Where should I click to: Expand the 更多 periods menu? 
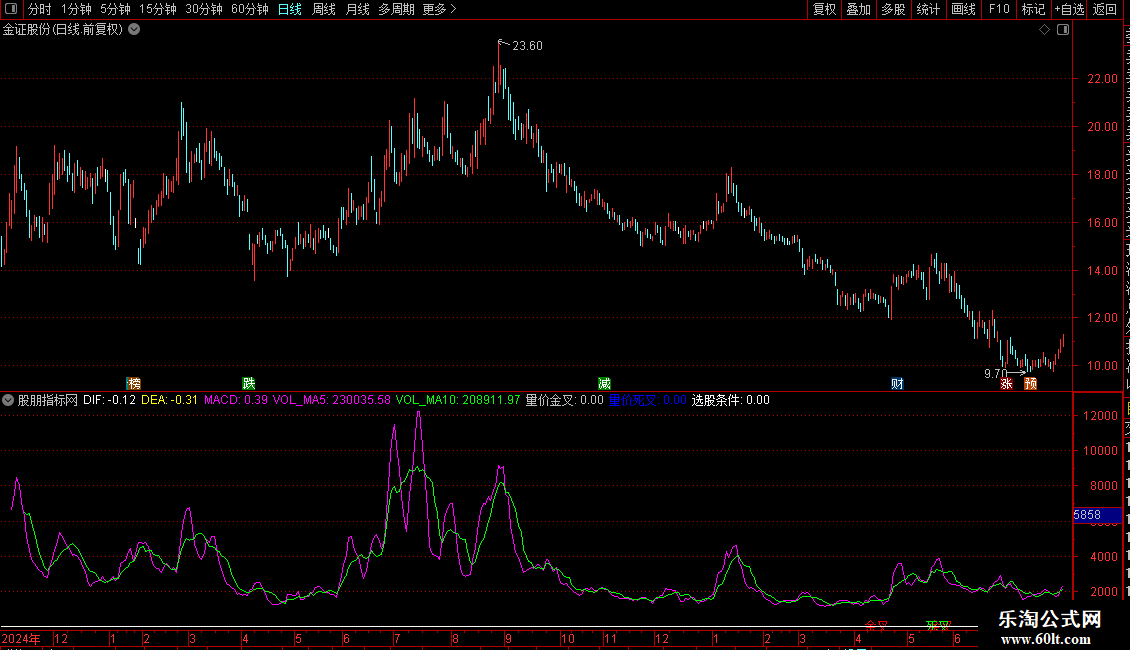point(439,9)
